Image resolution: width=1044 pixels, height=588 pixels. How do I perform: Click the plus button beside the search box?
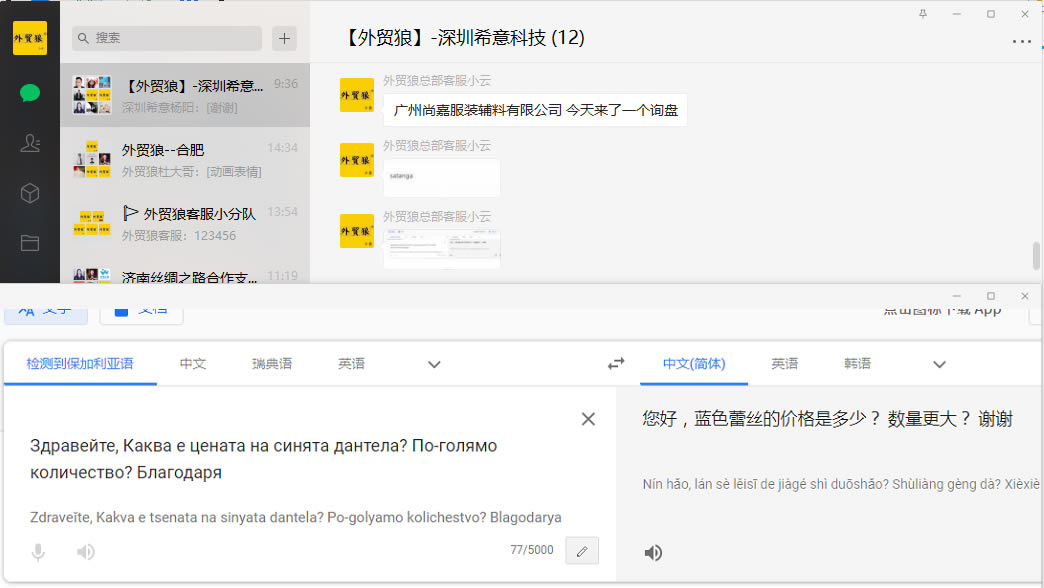285,38
